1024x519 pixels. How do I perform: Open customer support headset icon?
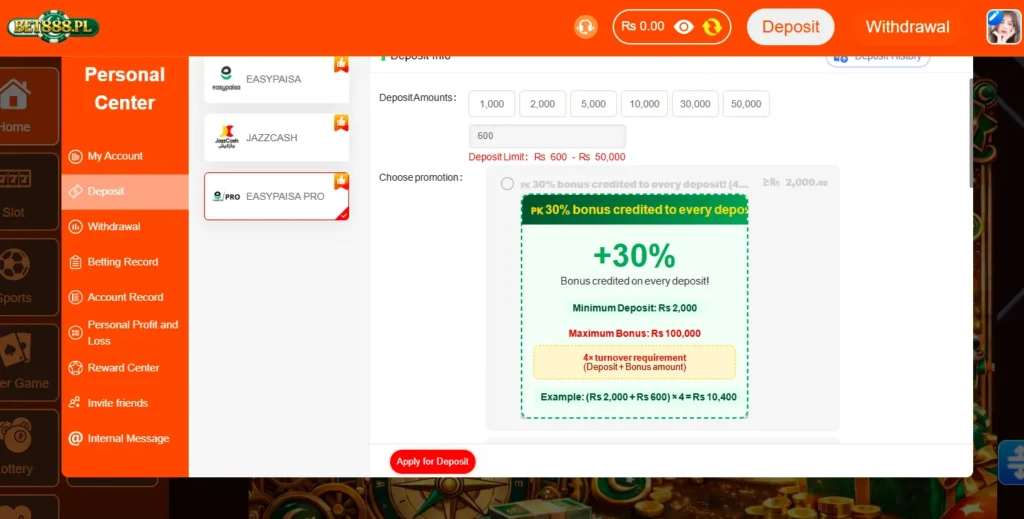(586, 27)
